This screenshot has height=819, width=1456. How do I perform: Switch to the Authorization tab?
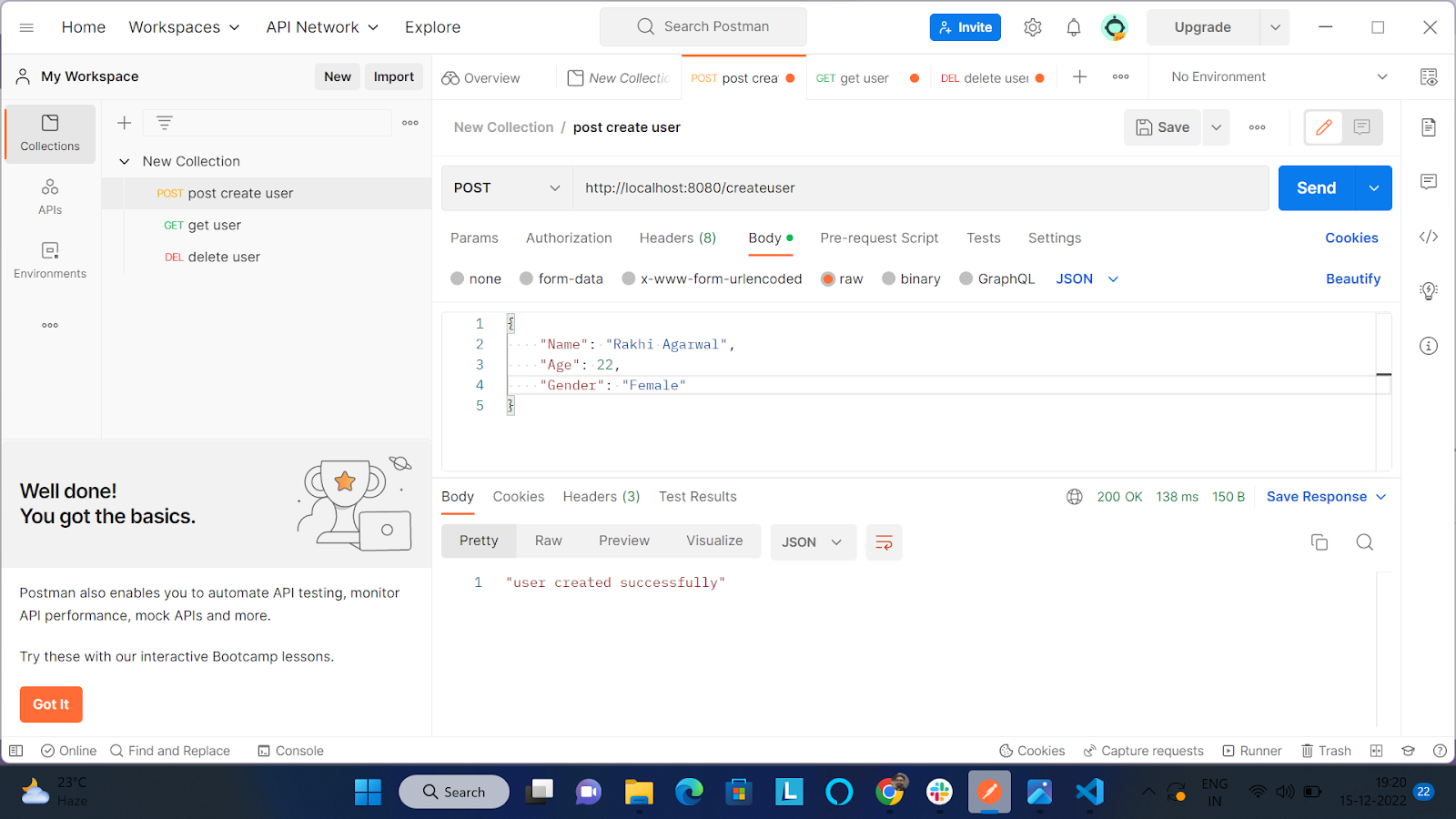569,238
